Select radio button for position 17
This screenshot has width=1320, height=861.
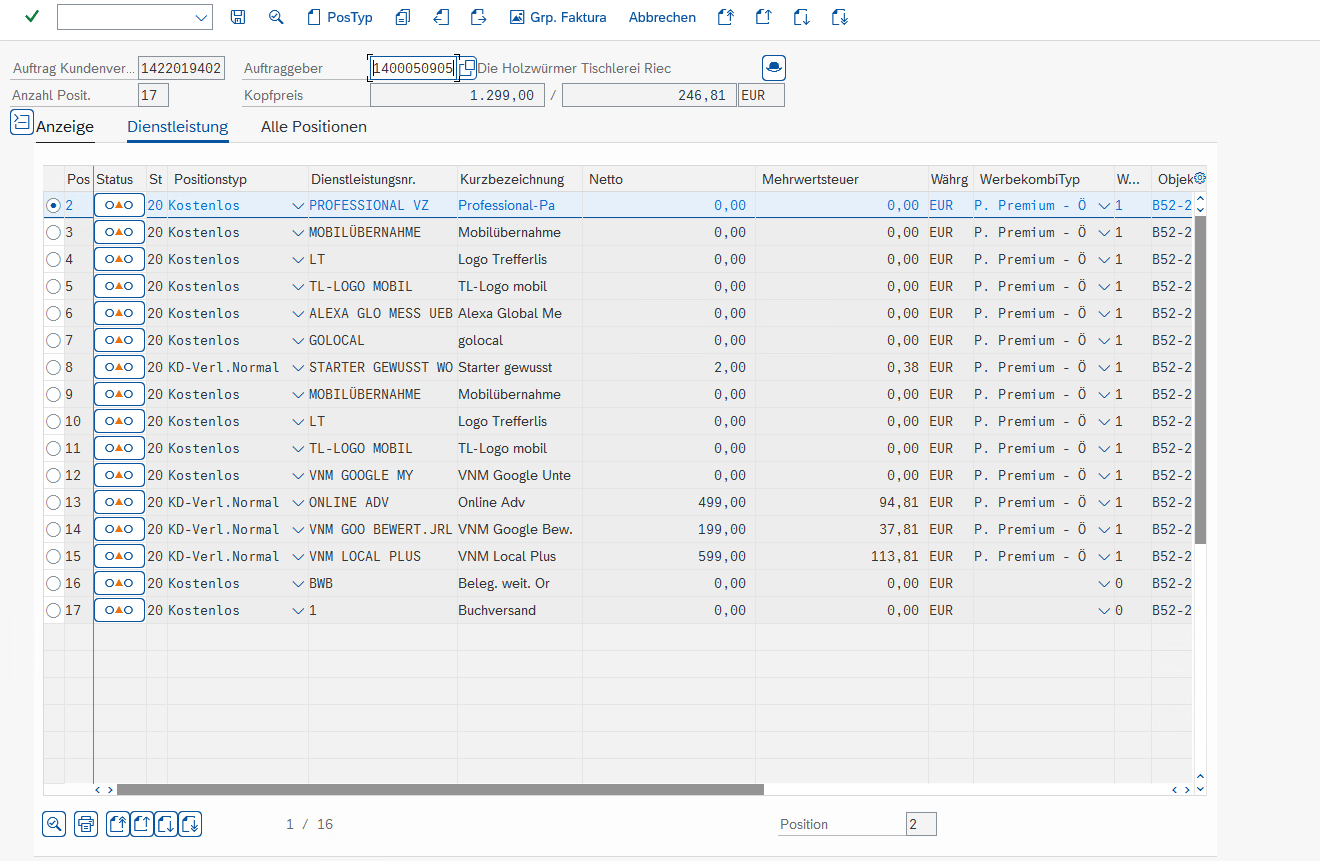coord(53,610)
